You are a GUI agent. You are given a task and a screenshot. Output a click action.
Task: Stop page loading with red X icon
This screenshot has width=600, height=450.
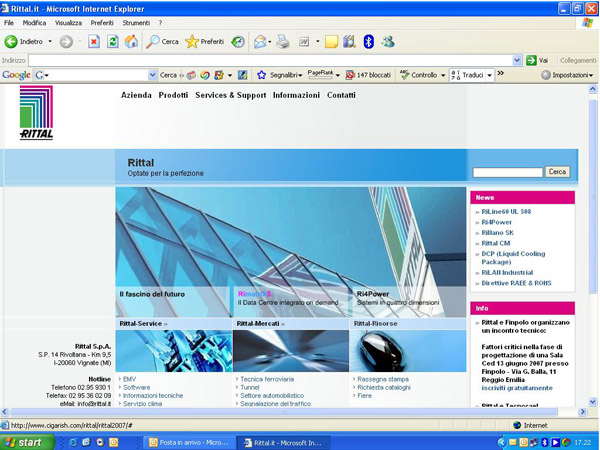click(x=94, y=41)
